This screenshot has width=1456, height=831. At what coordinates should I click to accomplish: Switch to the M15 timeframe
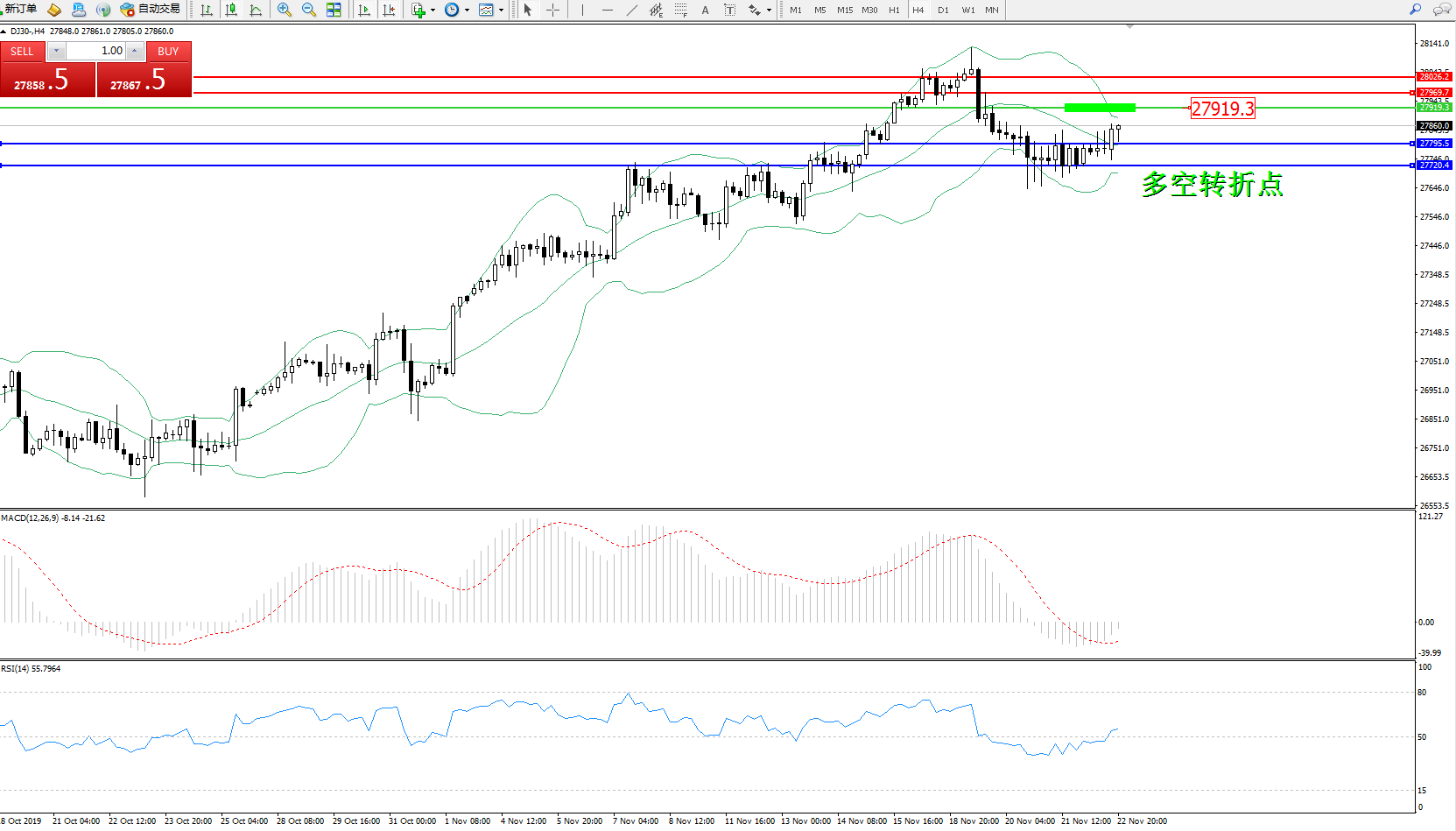coord(844,11)
